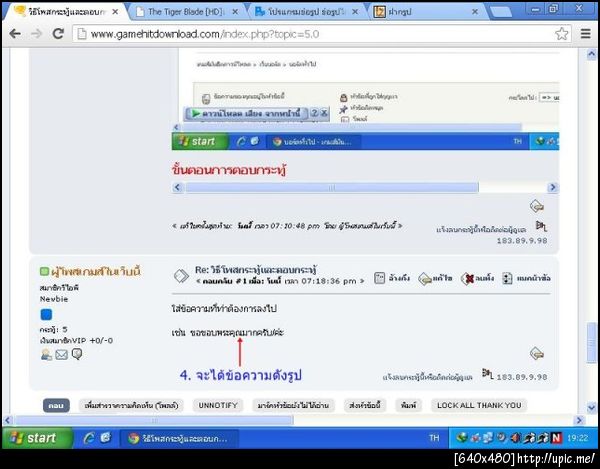Click the Show Desktop quick launch icon
Image resolution: width=600 pixels, height=469 pixels.
[106, 437]
